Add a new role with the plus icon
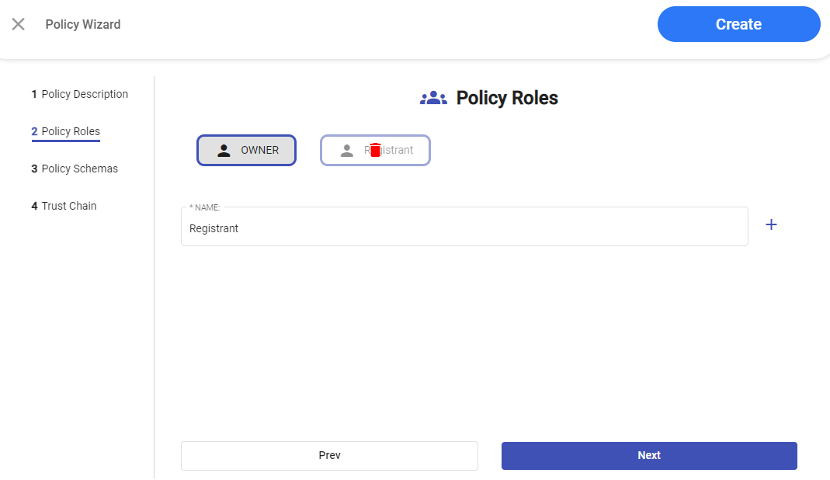Viewport: 830px width, 480px height. pyautogui.click(x=771, y=225)
